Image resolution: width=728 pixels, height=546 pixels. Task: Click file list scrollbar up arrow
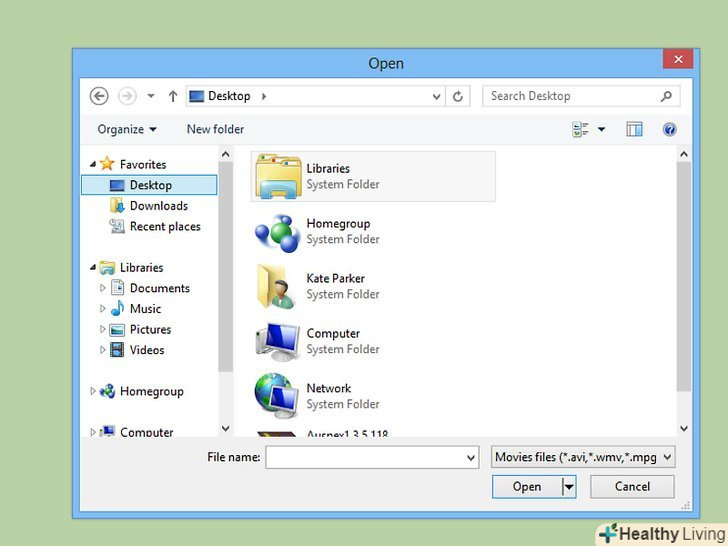click(x=684, y=154)
